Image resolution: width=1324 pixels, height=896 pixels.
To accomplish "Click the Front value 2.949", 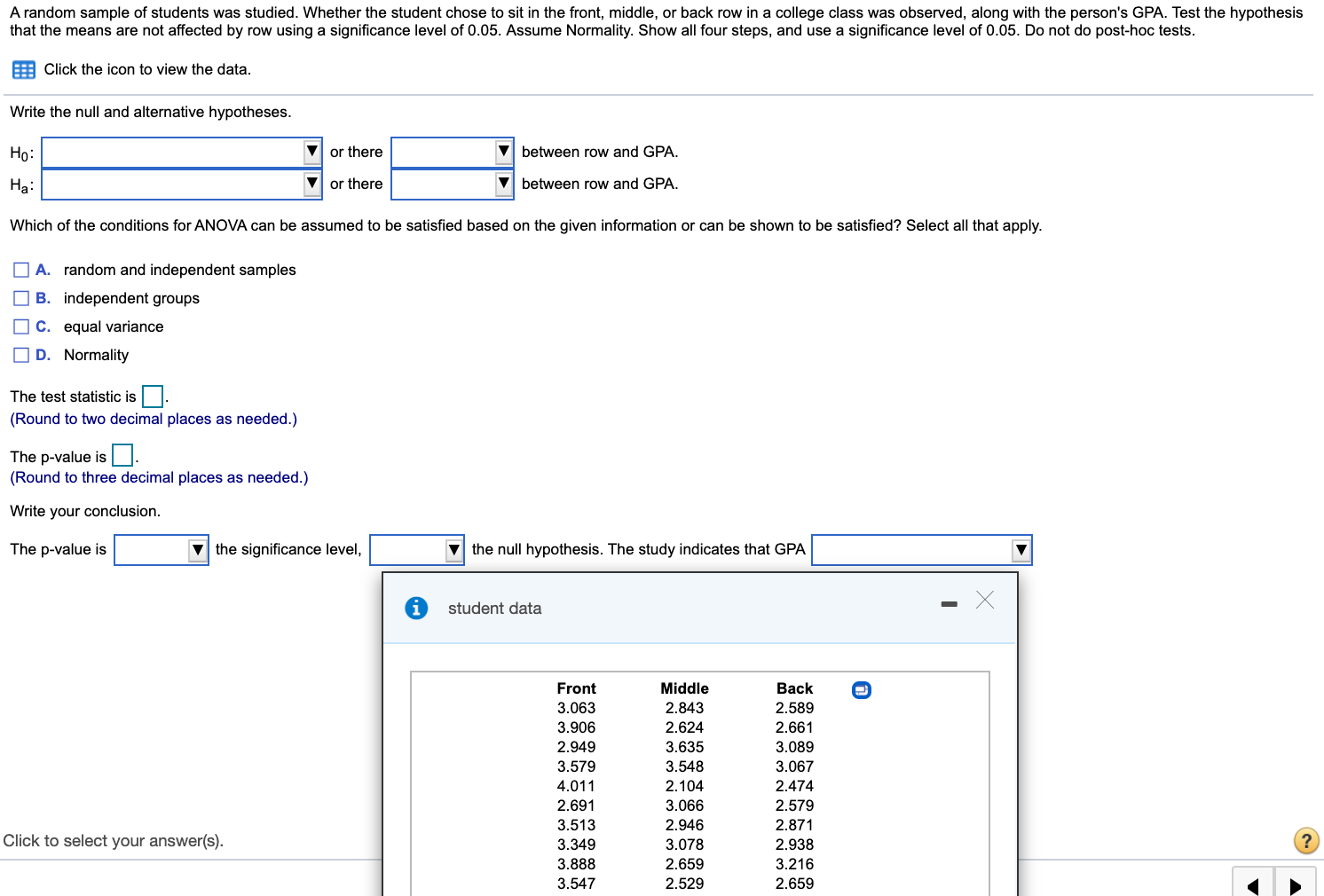I will click(x=576, y=747).
